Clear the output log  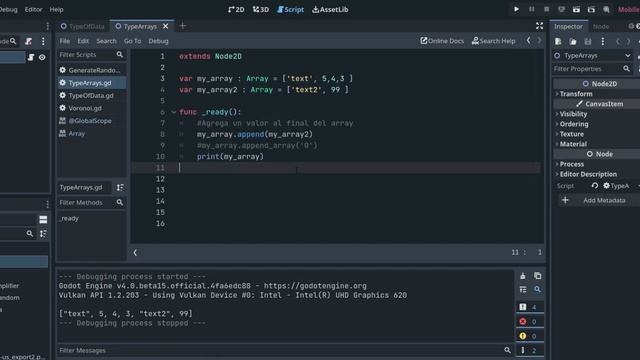[523, 276]
